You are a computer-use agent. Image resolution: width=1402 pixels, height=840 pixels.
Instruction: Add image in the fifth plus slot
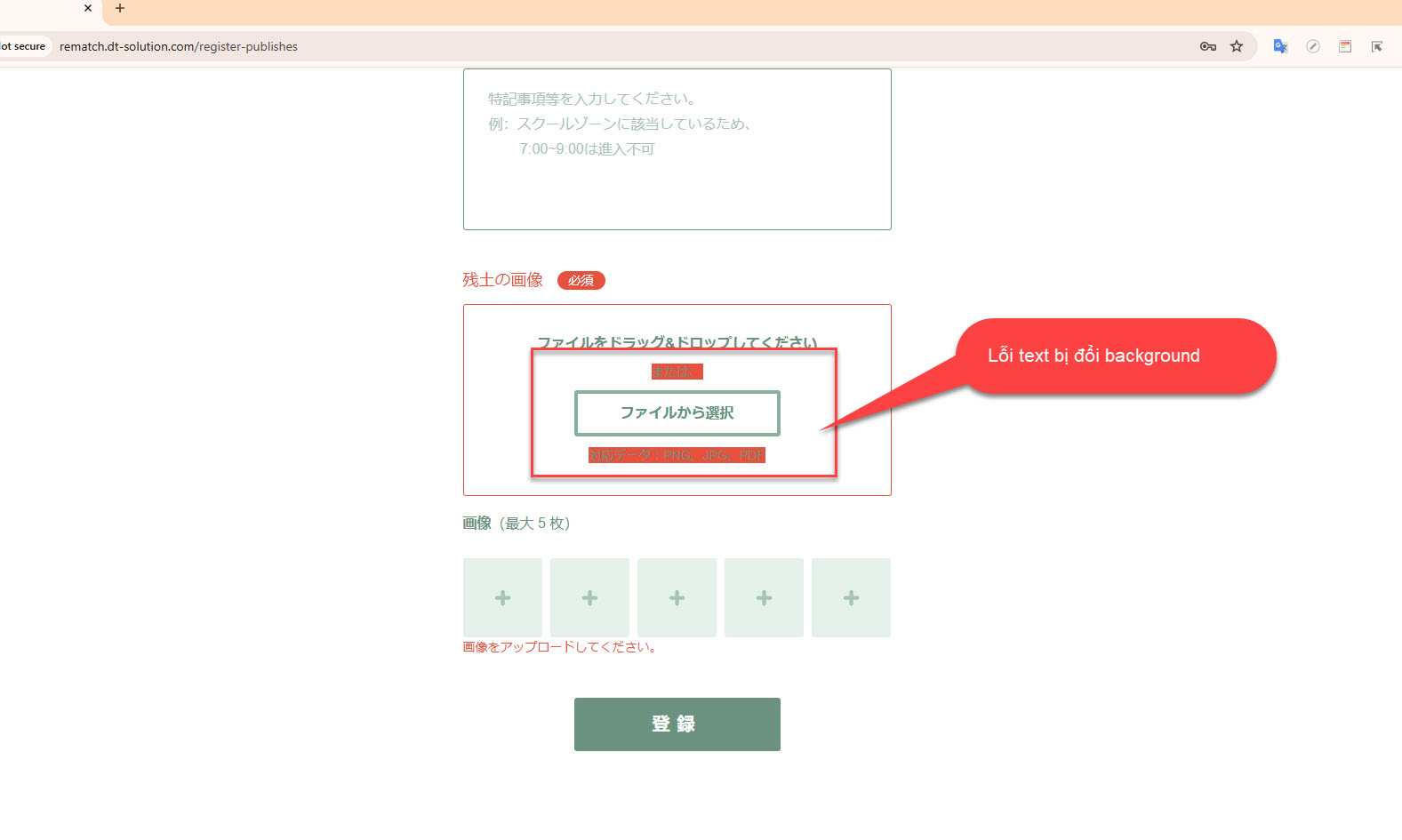click(x=851, y=597)
